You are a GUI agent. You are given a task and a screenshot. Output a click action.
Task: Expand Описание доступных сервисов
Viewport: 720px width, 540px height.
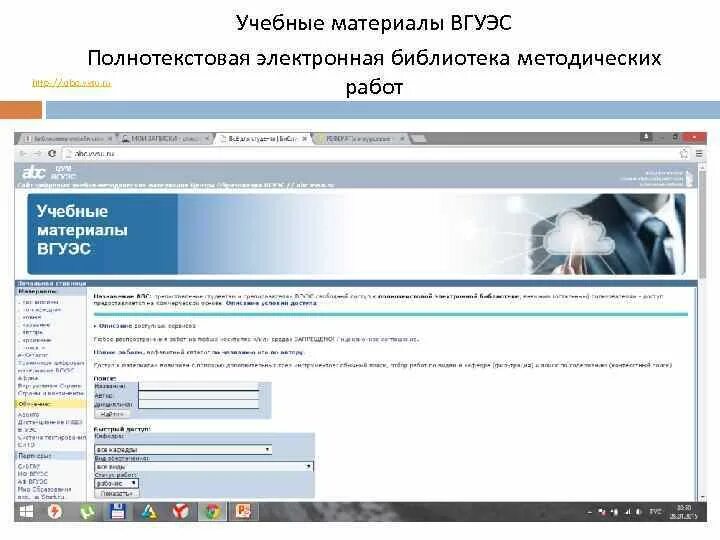pos(145,326)
